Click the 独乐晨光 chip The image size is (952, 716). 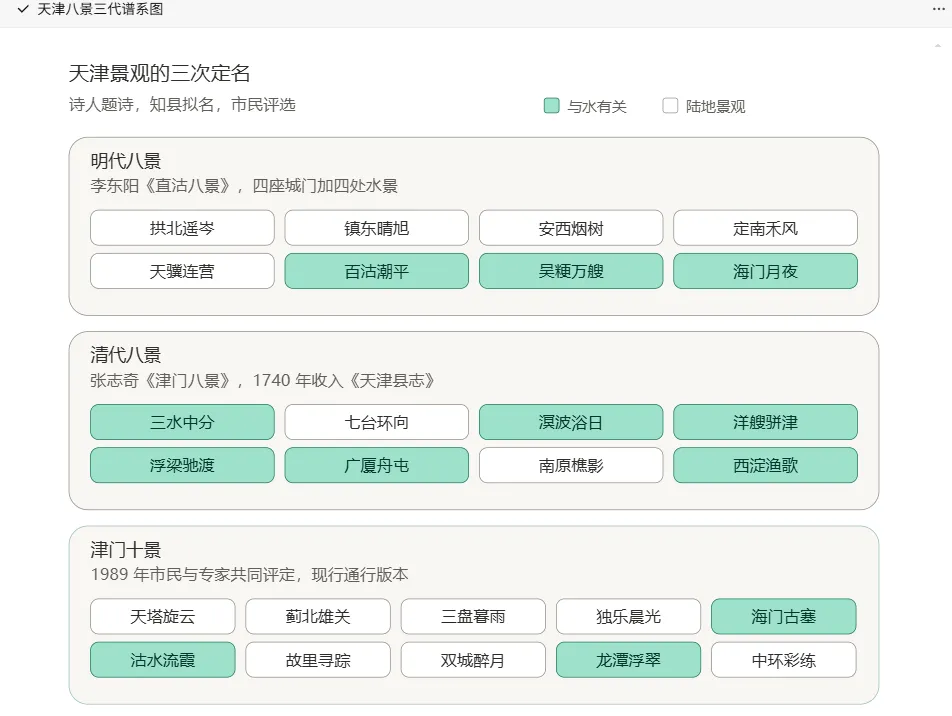(x=628, y=616)
